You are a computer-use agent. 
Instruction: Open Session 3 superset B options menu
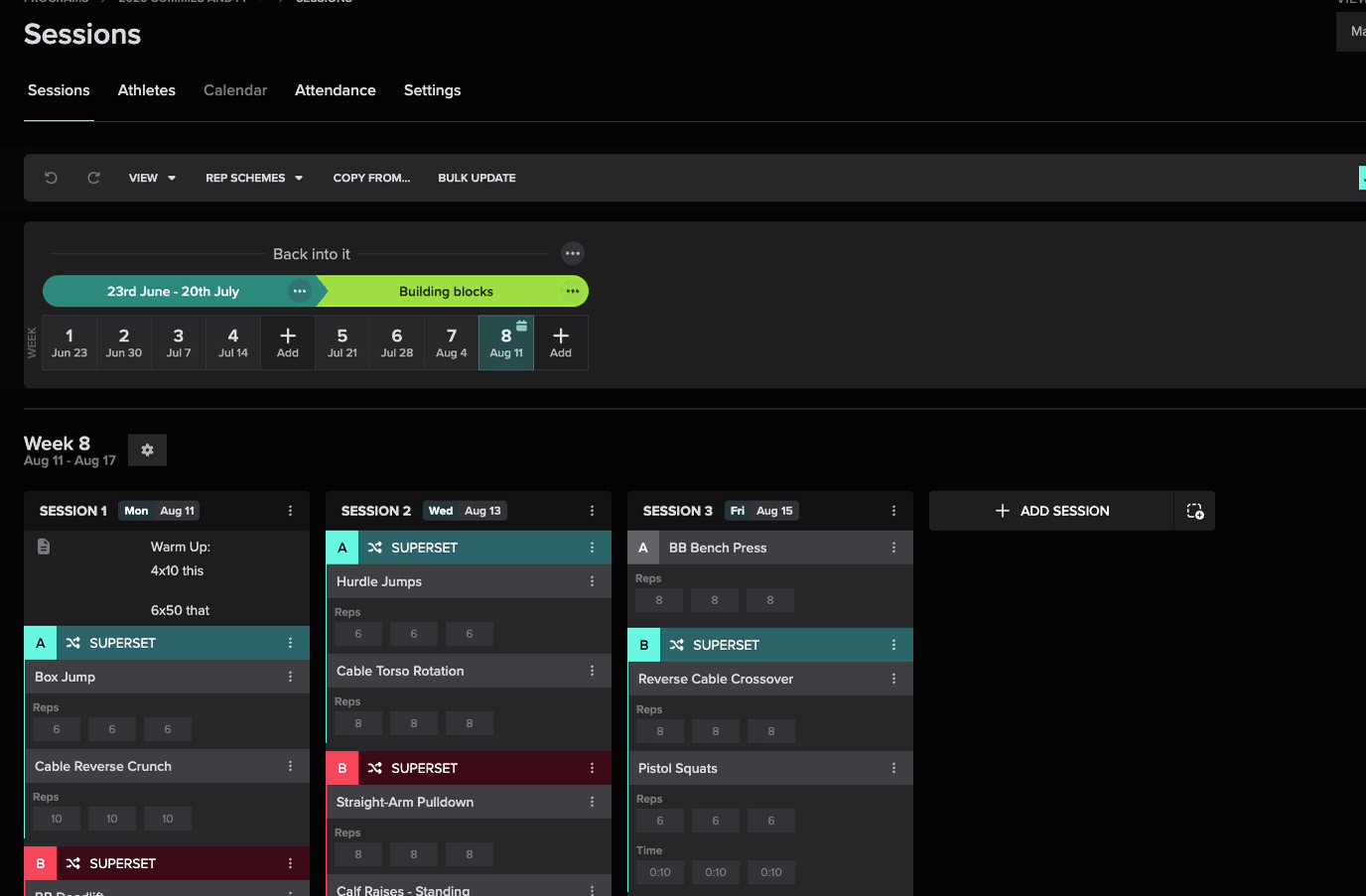pos(893,645)
